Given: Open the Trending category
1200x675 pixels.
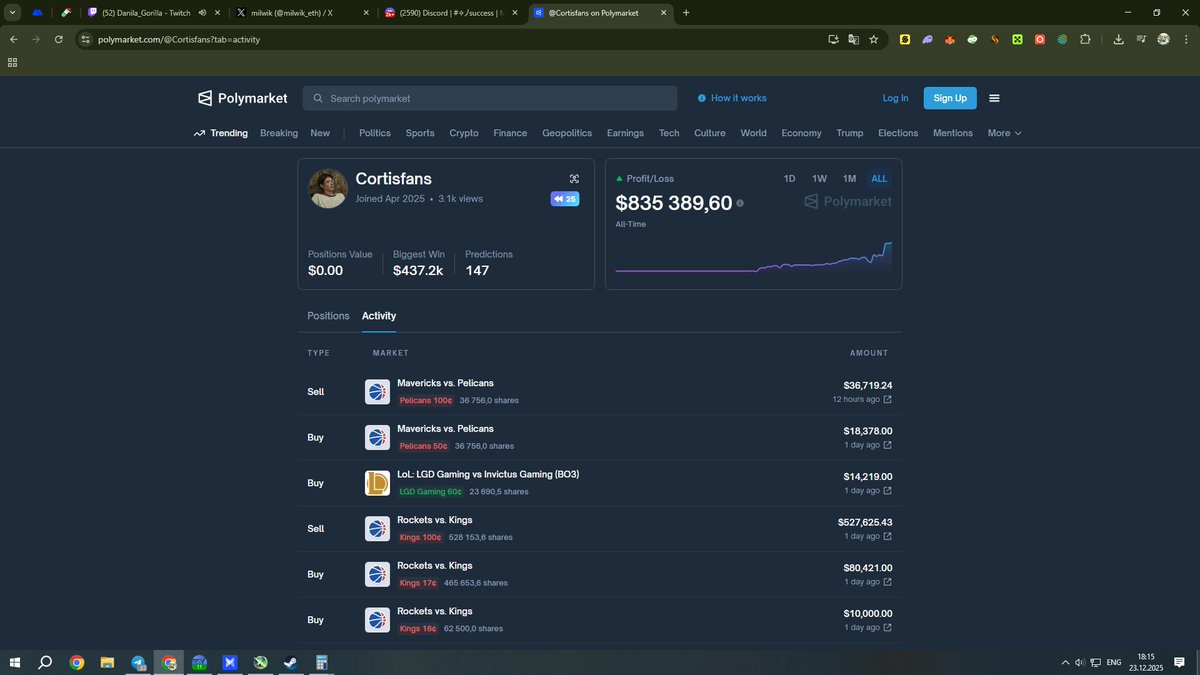Looking at the screenshot, I should [x=221, y=133].
